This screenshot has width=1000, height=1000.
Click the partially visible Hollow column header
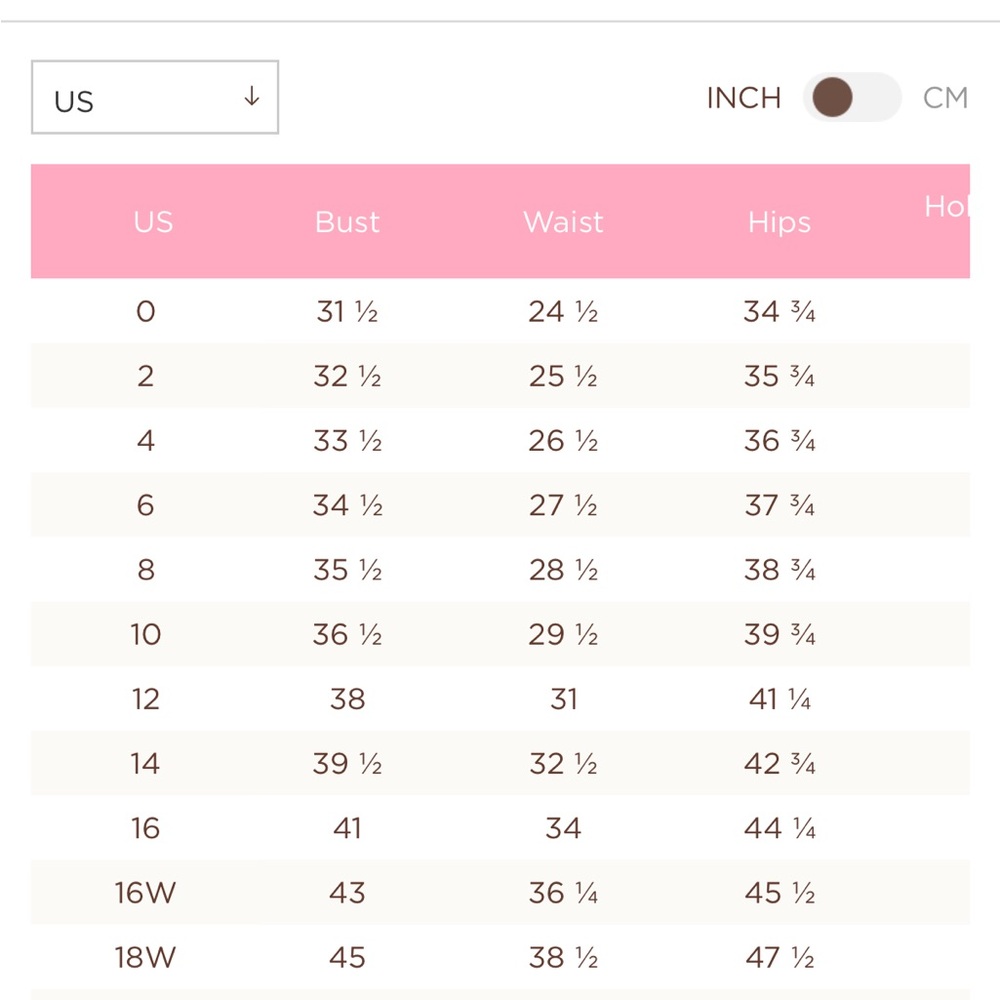click(947, 207)
